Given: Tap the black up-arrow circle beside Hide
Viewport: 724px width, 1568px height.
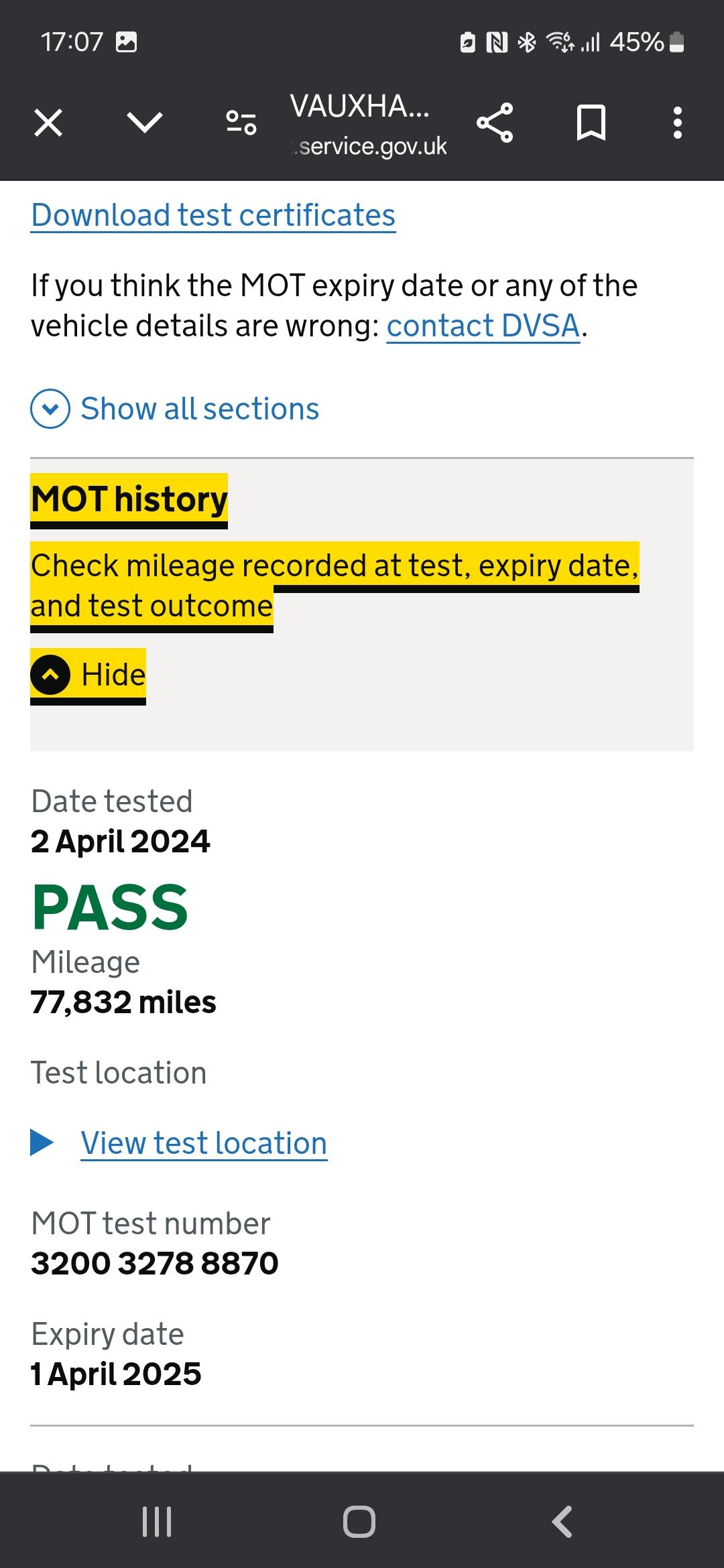Looking at the screenshot, I should [50, 675].
